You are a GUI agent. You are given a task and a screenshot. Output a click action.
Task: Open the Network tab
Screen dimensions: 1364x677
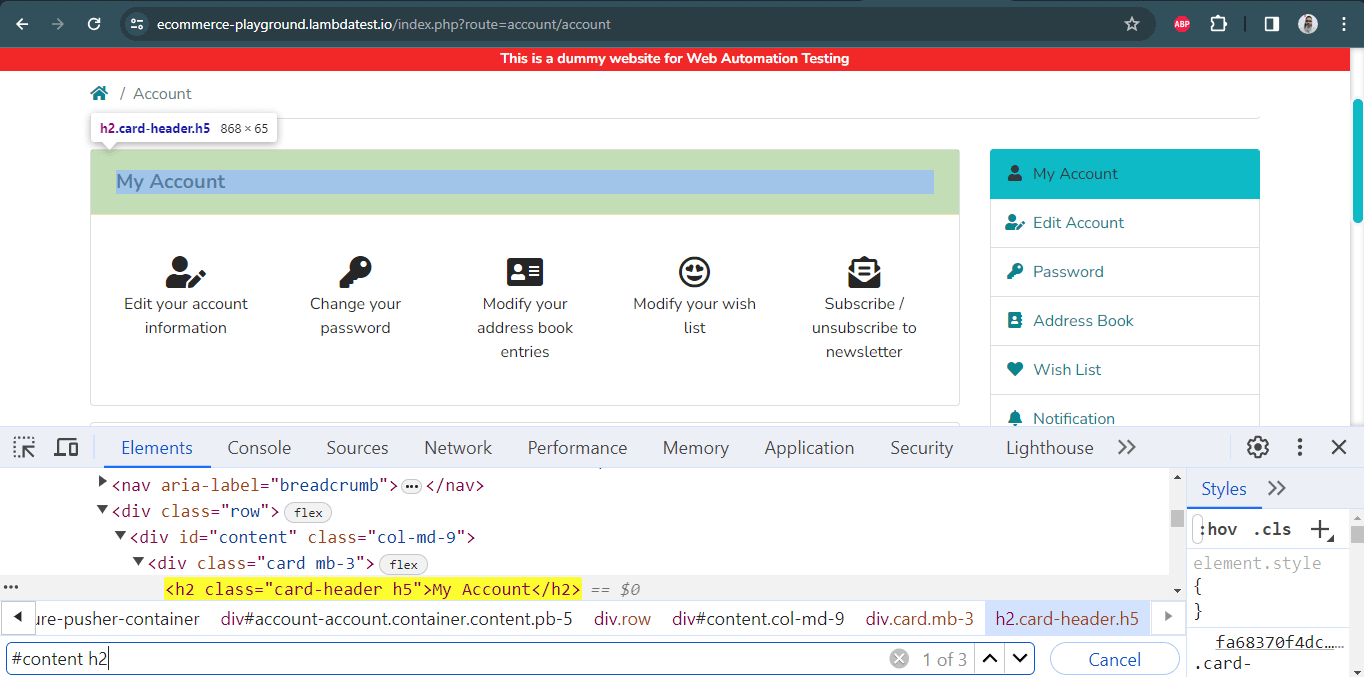coord(458,448)
